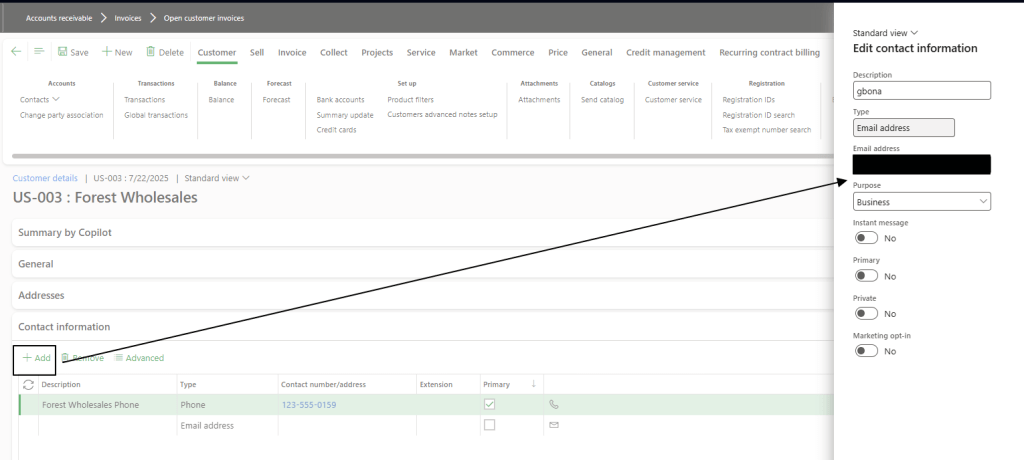The height and width of the screenshot is (460, 1024).
Task: Open the Purpose dropdown showing Business
Action: click(921, 202)
